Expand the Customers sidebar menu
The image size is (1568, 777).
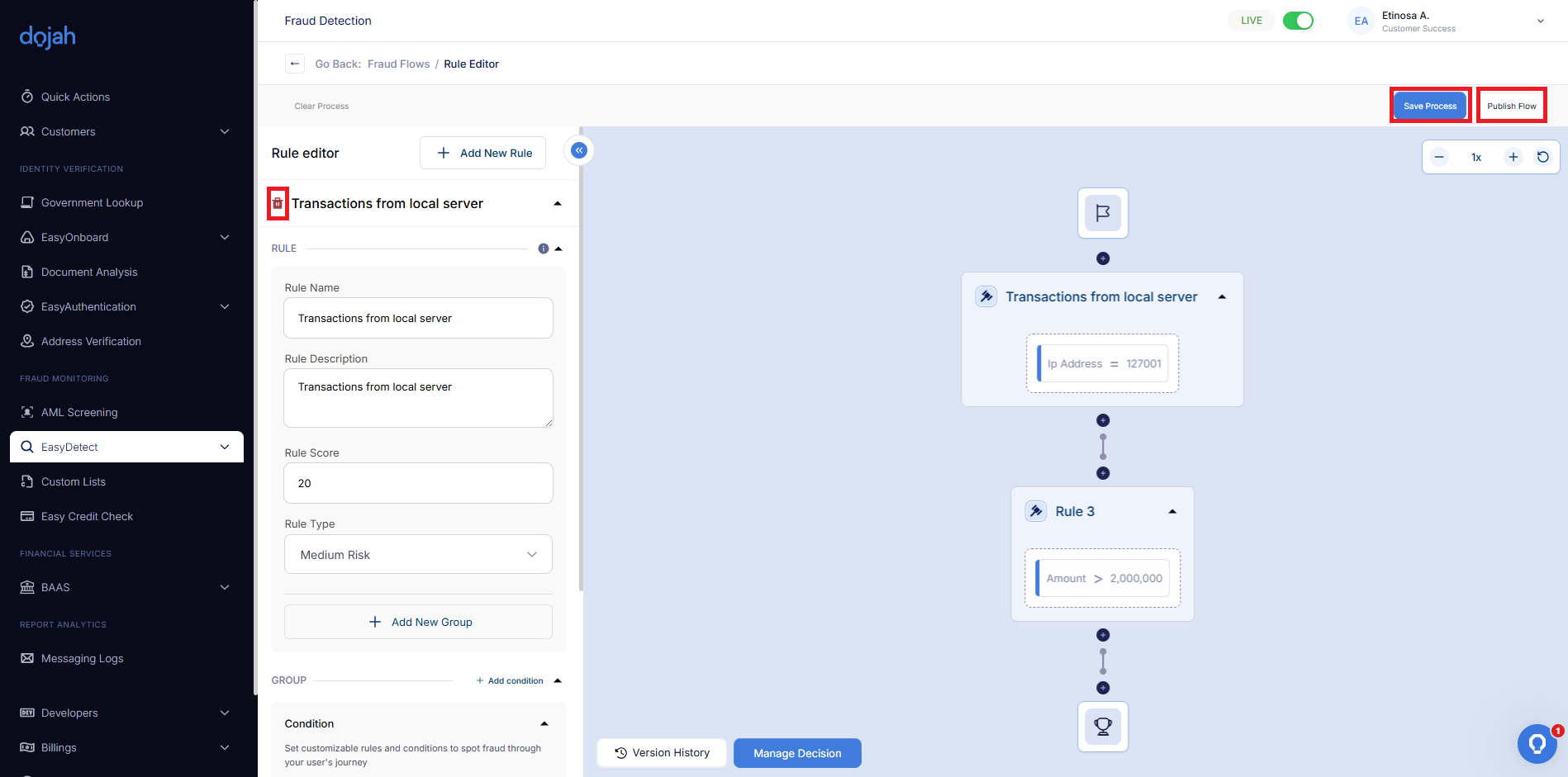click(x=225, y=131)
